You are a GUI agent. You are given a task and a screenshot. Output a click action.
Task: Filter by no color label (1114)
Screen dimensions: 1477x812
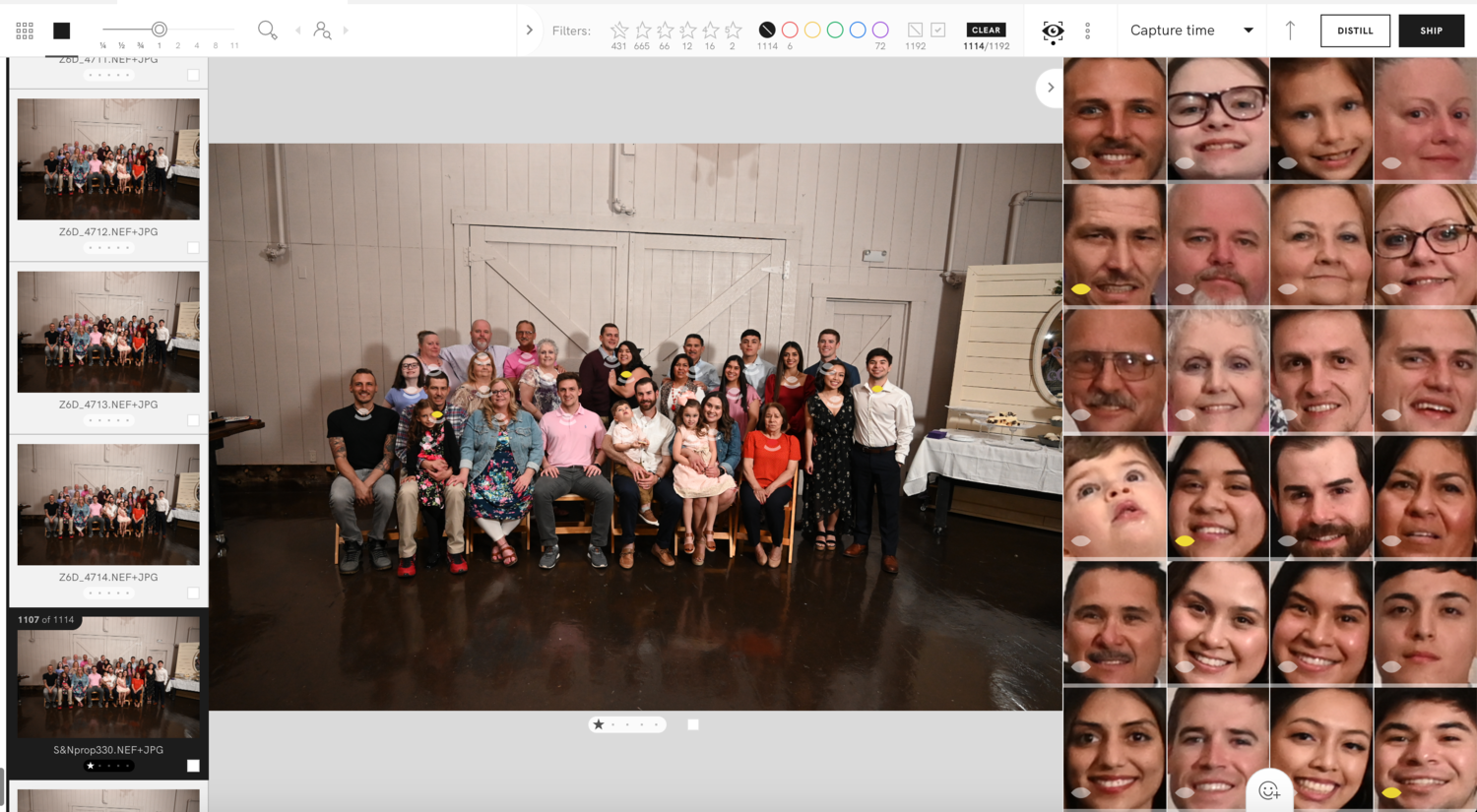pos(767,31)
